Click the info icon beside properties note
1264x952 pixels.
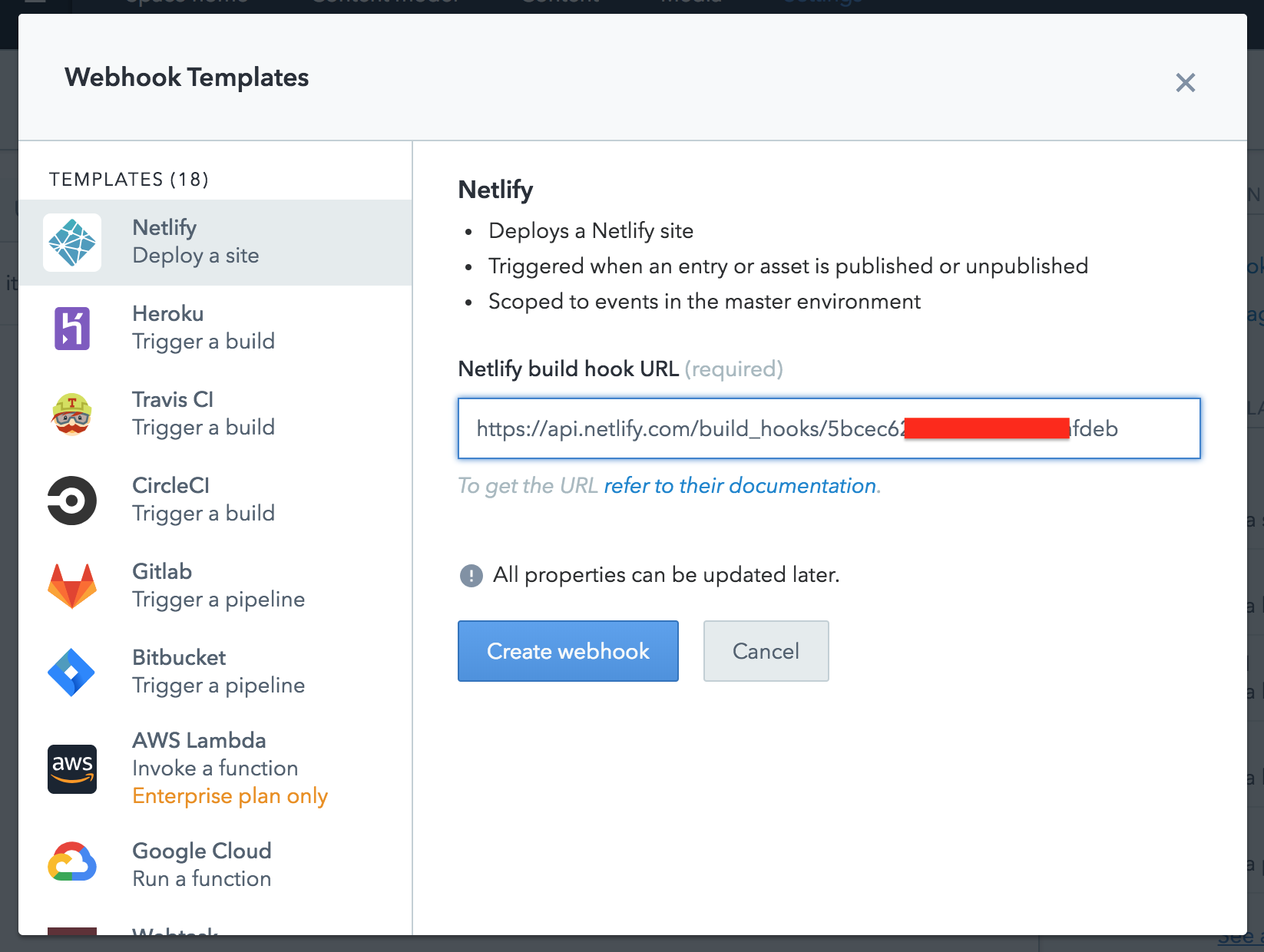pos(471,575)
